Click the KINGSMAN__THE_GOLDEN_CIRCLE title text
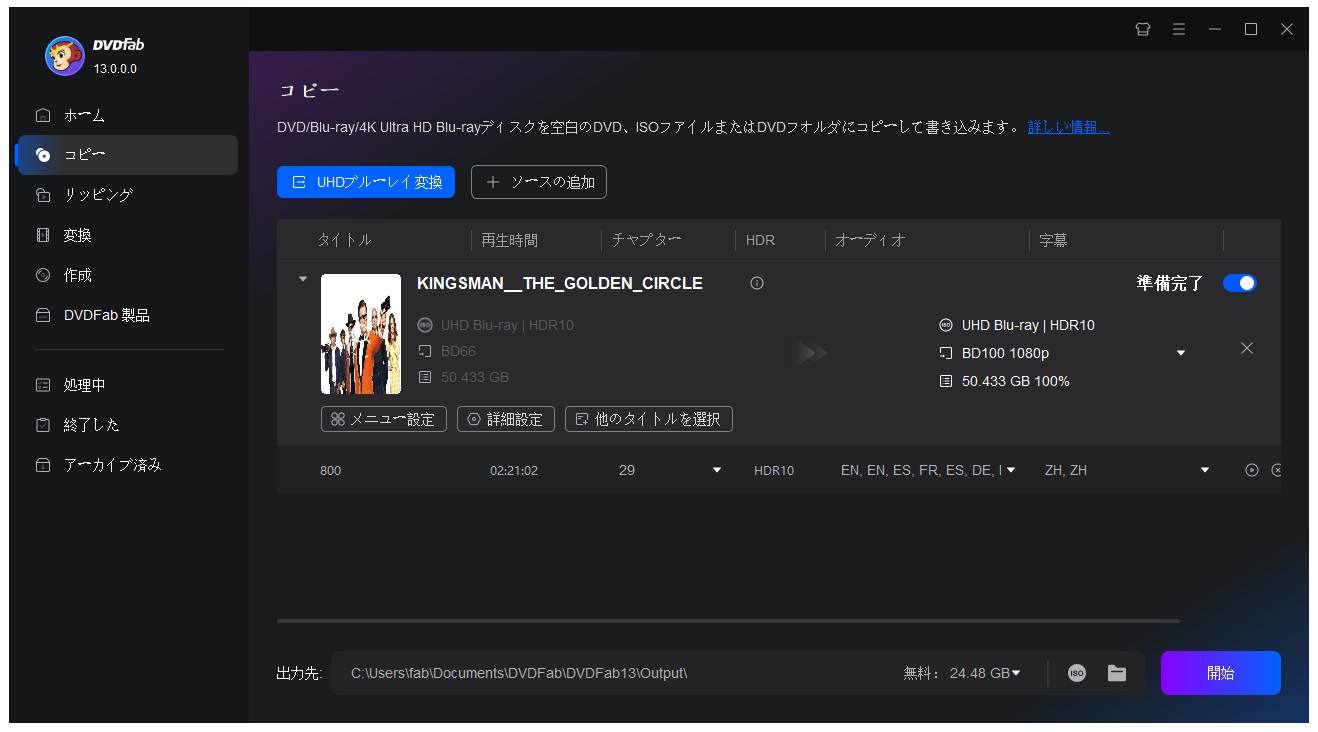1318x732 pixels. click(560, 283)
